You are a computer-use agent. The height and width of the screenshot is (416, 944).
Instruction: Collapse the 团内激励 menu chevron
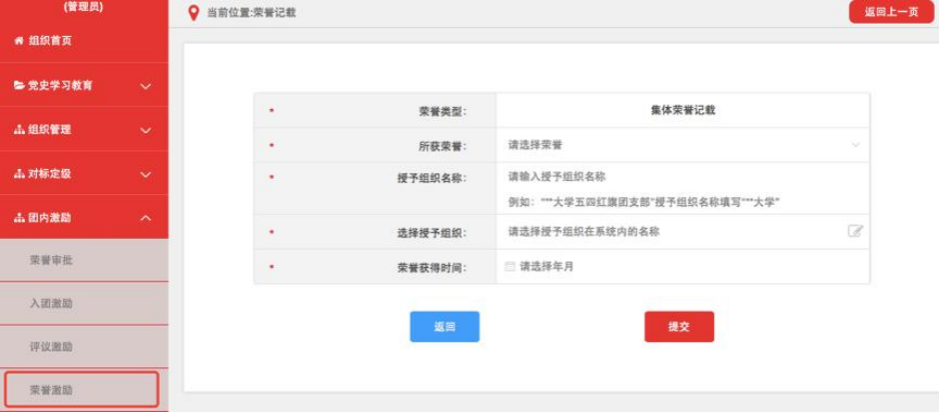[x=146, y=218]
